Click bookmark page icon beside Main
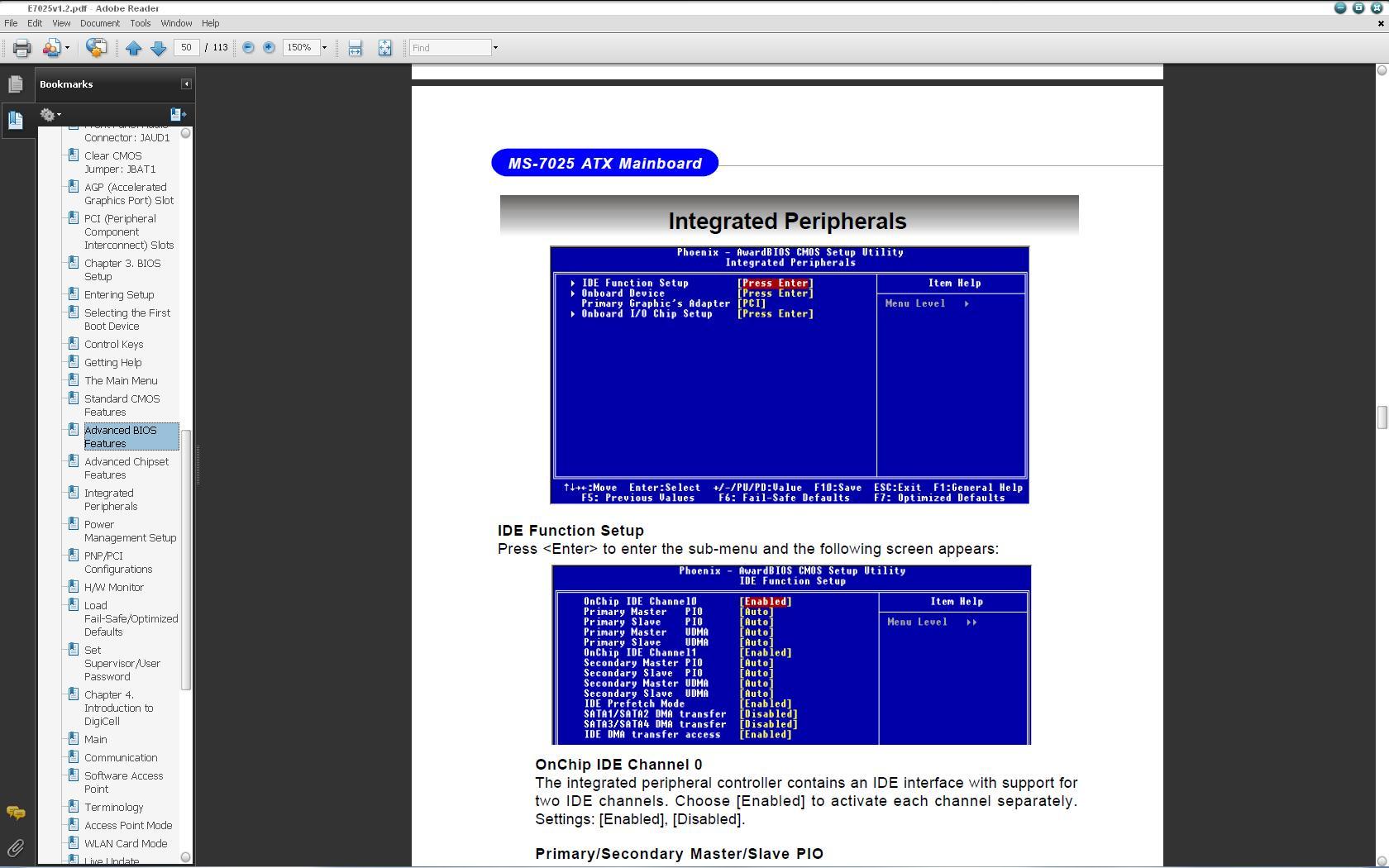 pyautogui.click(x=74, y=738)
